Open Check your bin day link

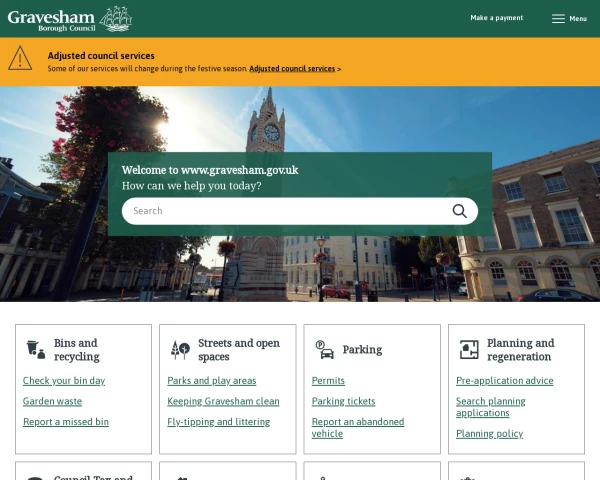[x=64, y=380]
